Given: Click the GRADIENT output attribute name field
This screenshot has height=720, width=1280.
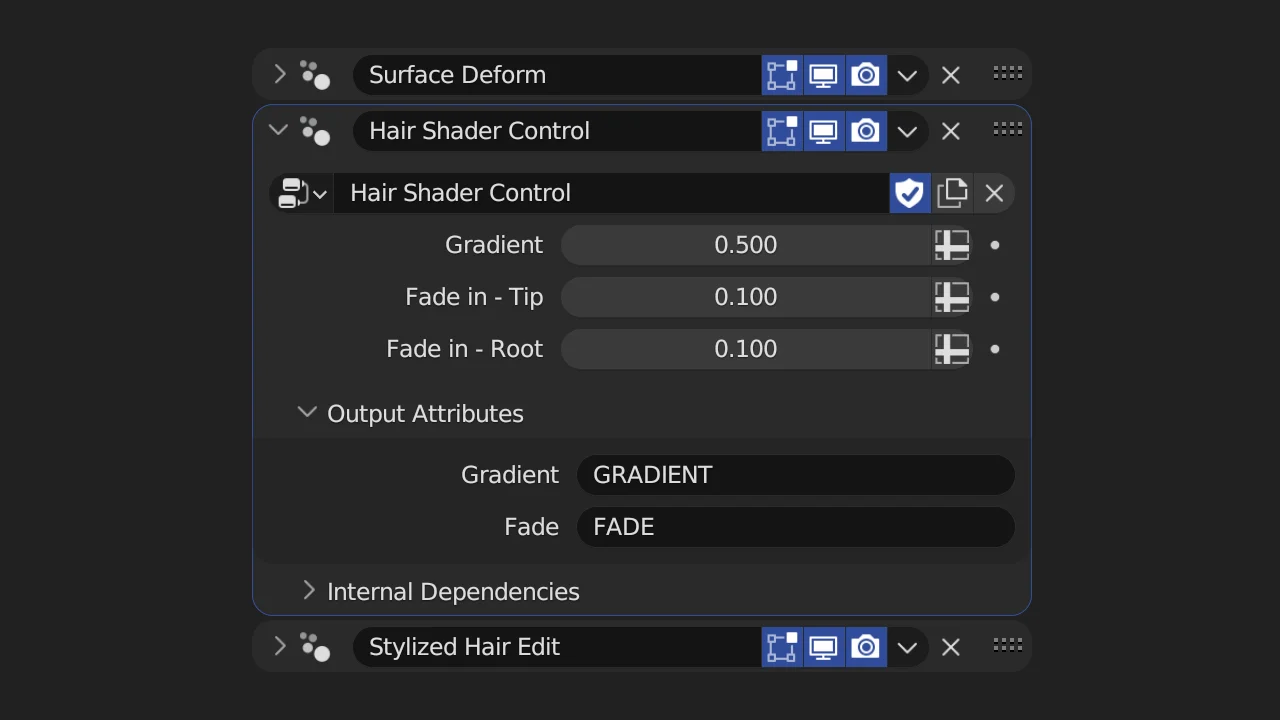Looking at the screenshot, I should [795, 474].
